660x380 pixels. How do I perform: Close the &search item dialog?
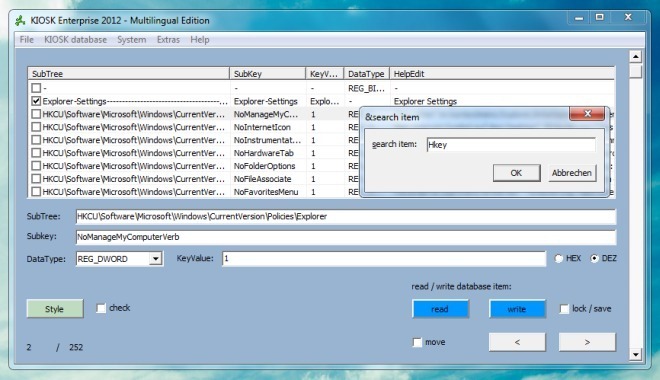pos(587,114)
